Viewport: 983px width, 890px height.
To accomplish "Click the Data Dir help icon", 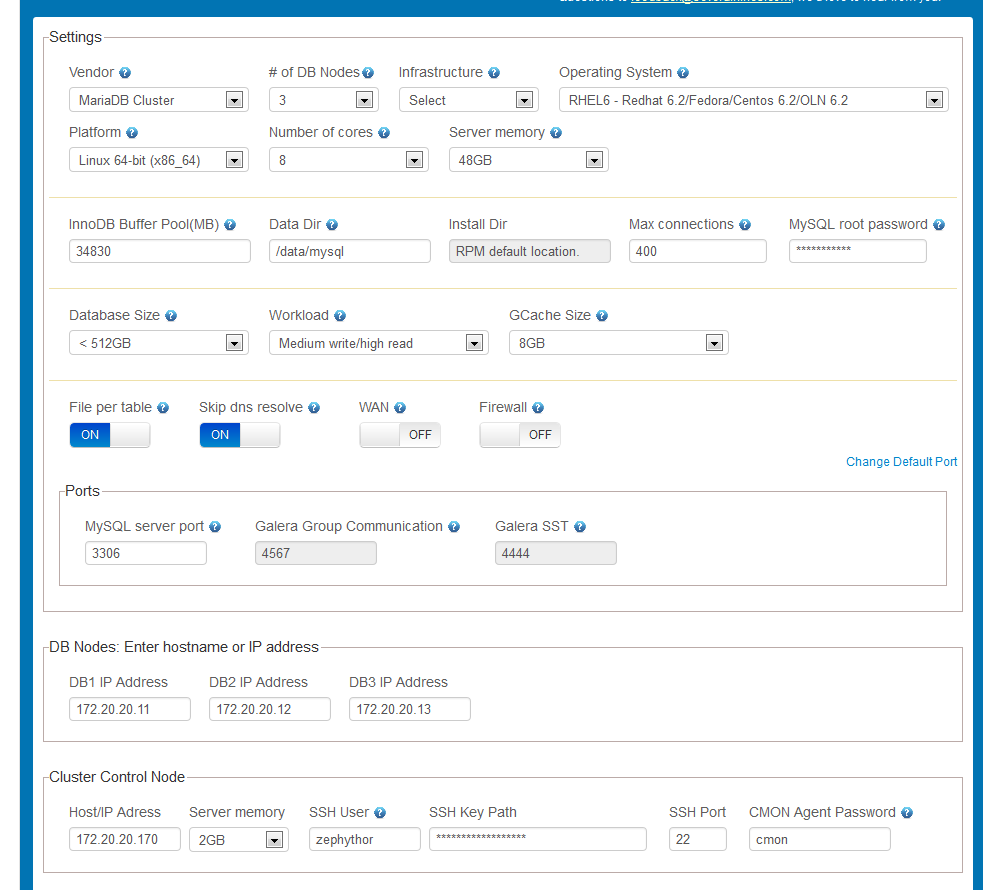I will click(x=332, y=225).
